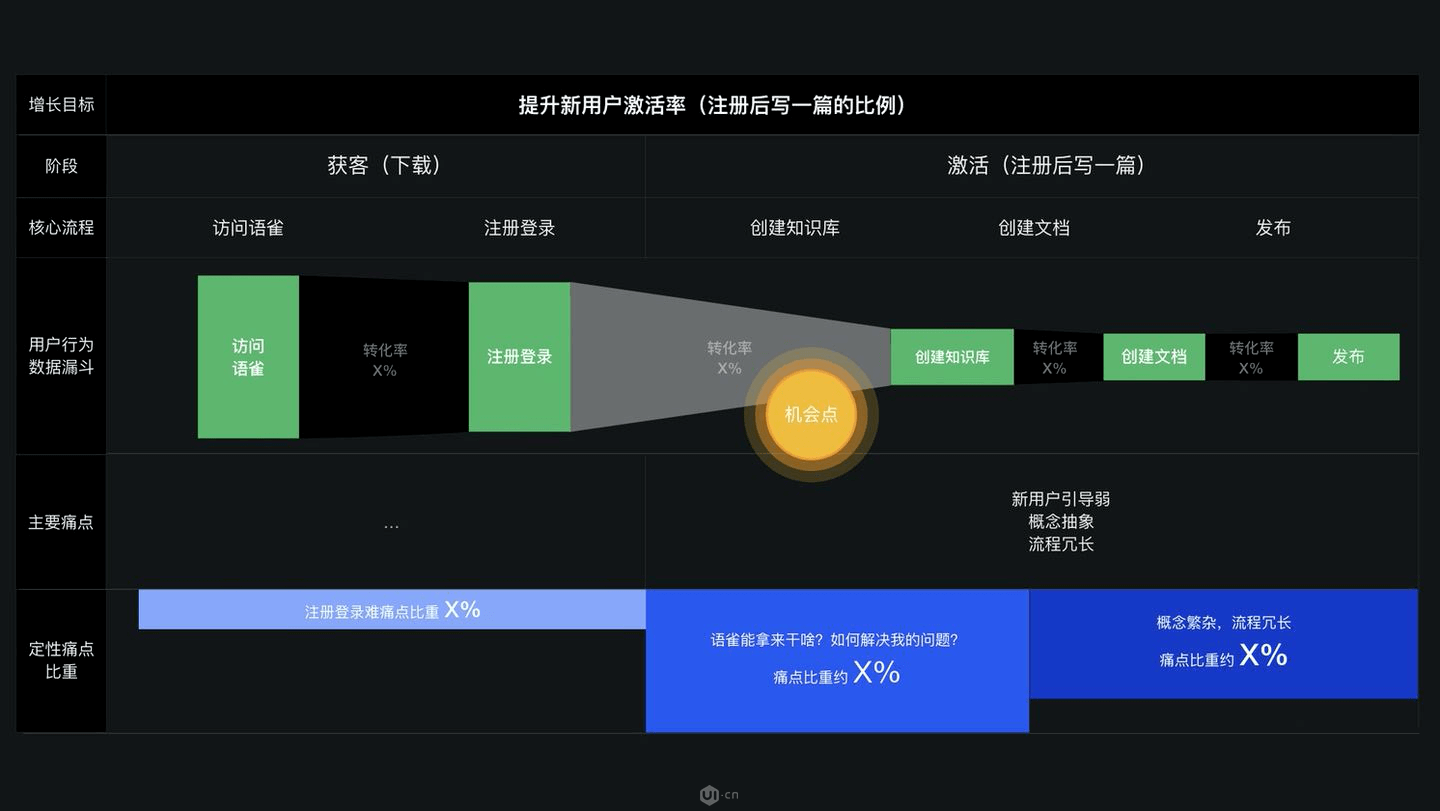Click the green 创建文档 block
The height and width of the screenshot is (811, 1440).
1154,357
